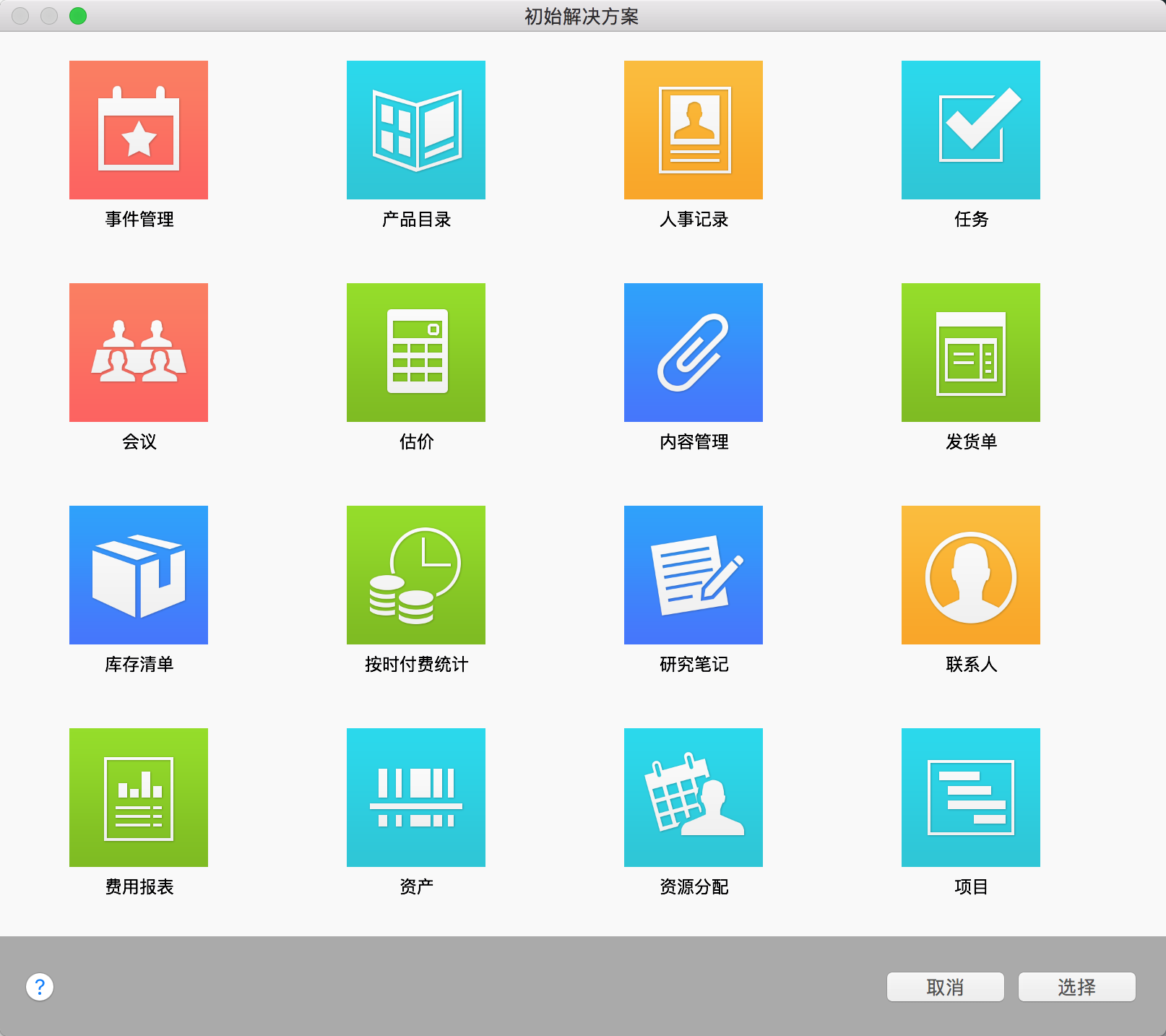The width and height of the screenshot is (1166, 1036).
Task: Click the 产品目录 text label
Action: (x=417, y=219)
